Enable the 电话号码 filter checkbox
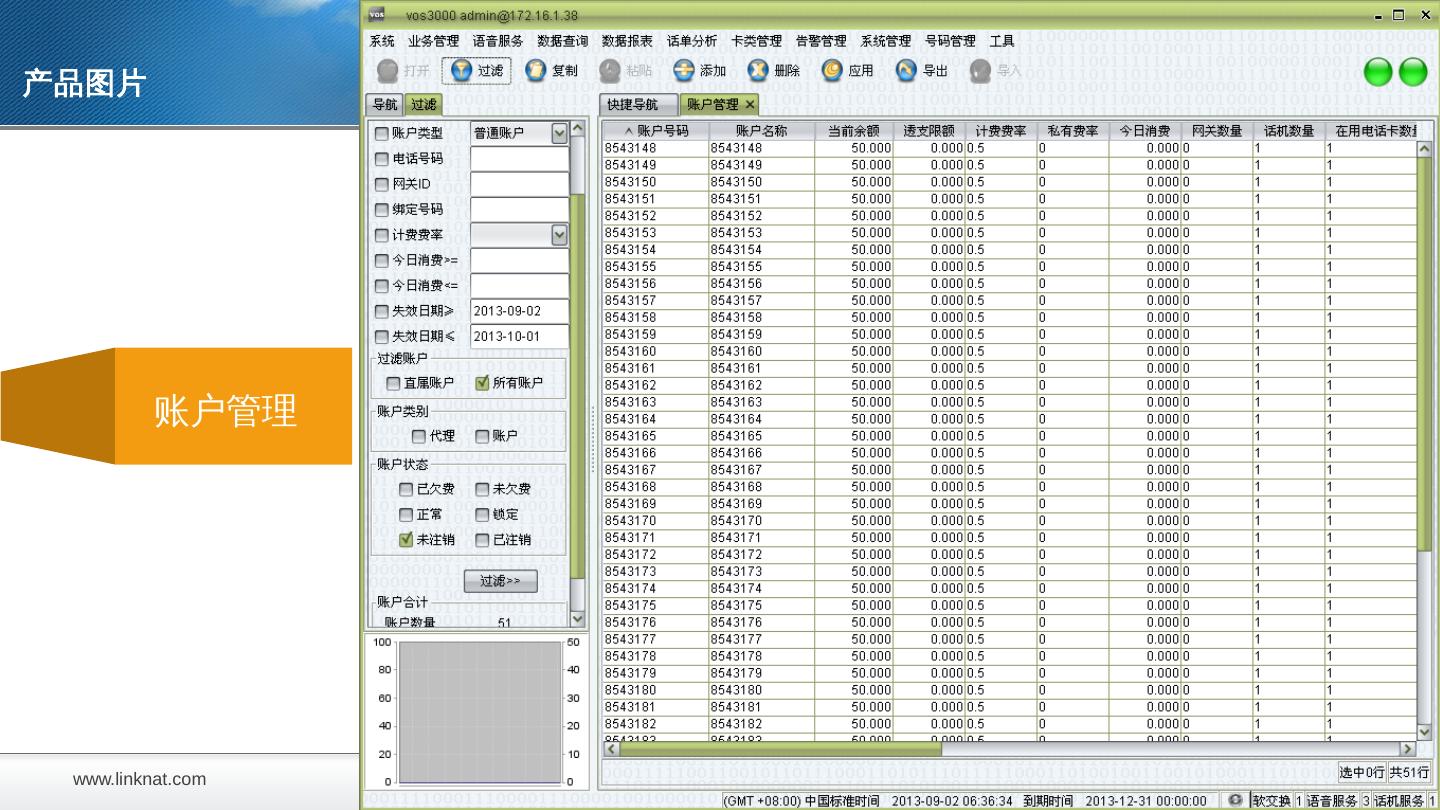This screenshot has width=1440, height=810. pyautogui.click(x=382, y=159)
